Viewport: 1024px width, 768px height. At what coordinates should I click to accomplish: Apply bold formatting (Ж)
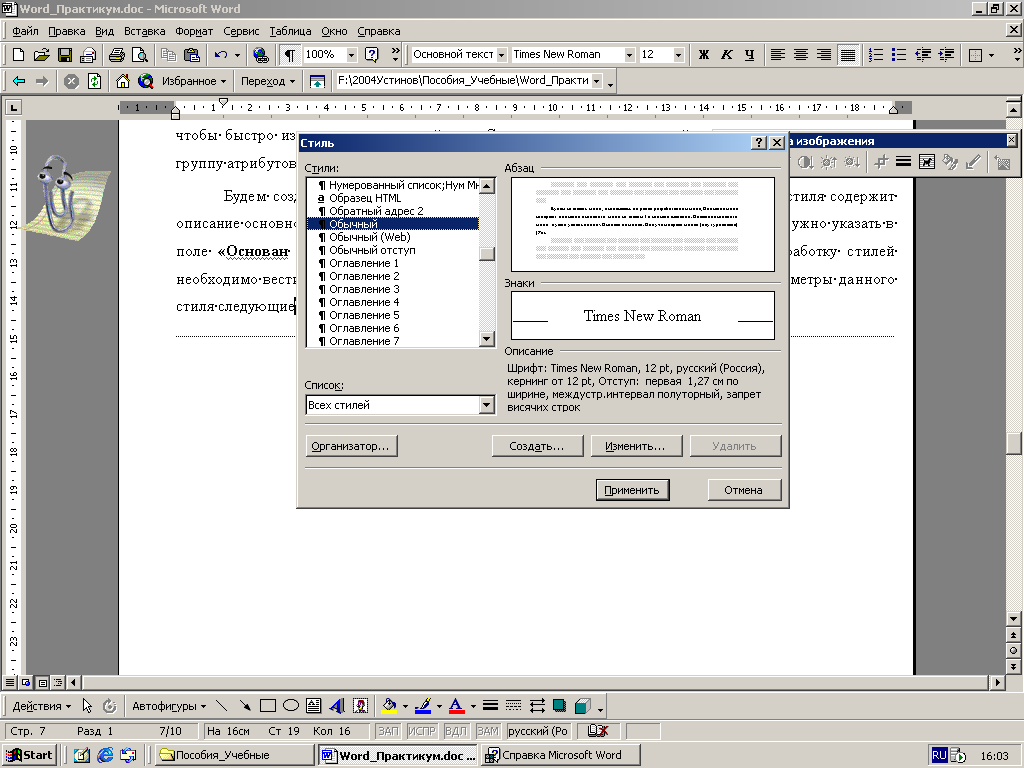coord(703,55)
